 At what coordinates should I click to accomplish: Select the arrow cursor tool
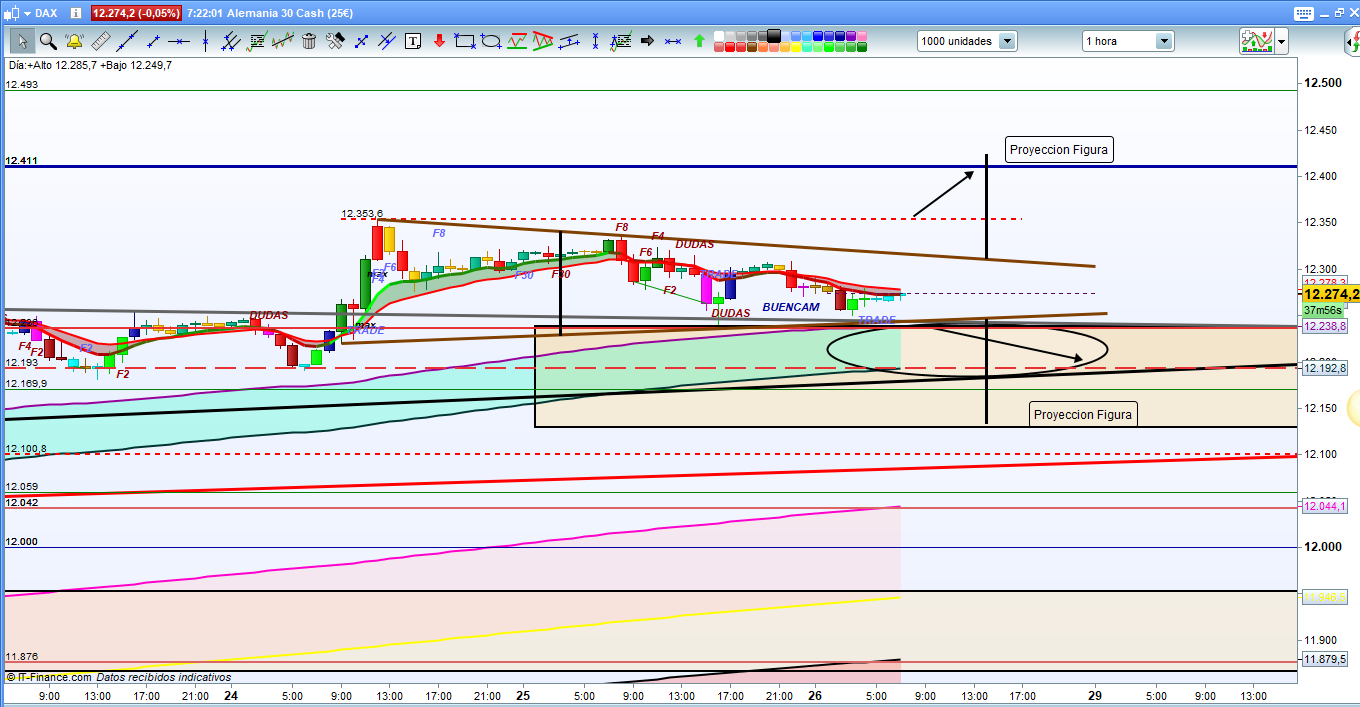tap(22, 41)
